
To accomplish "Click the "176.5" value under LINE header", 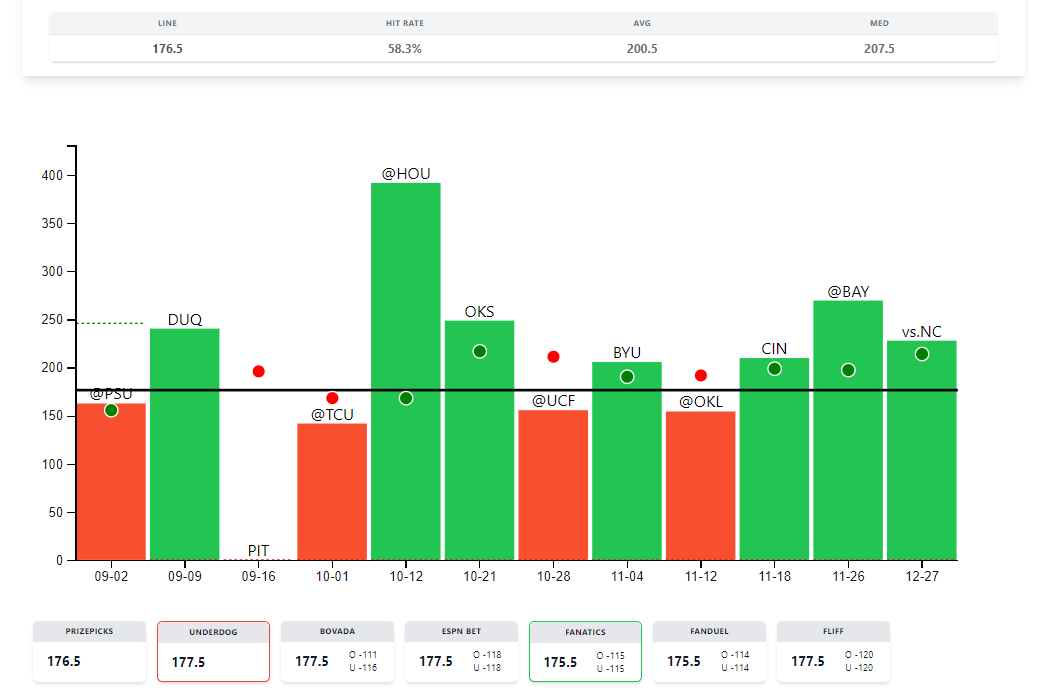I will (x=167, y=49).
